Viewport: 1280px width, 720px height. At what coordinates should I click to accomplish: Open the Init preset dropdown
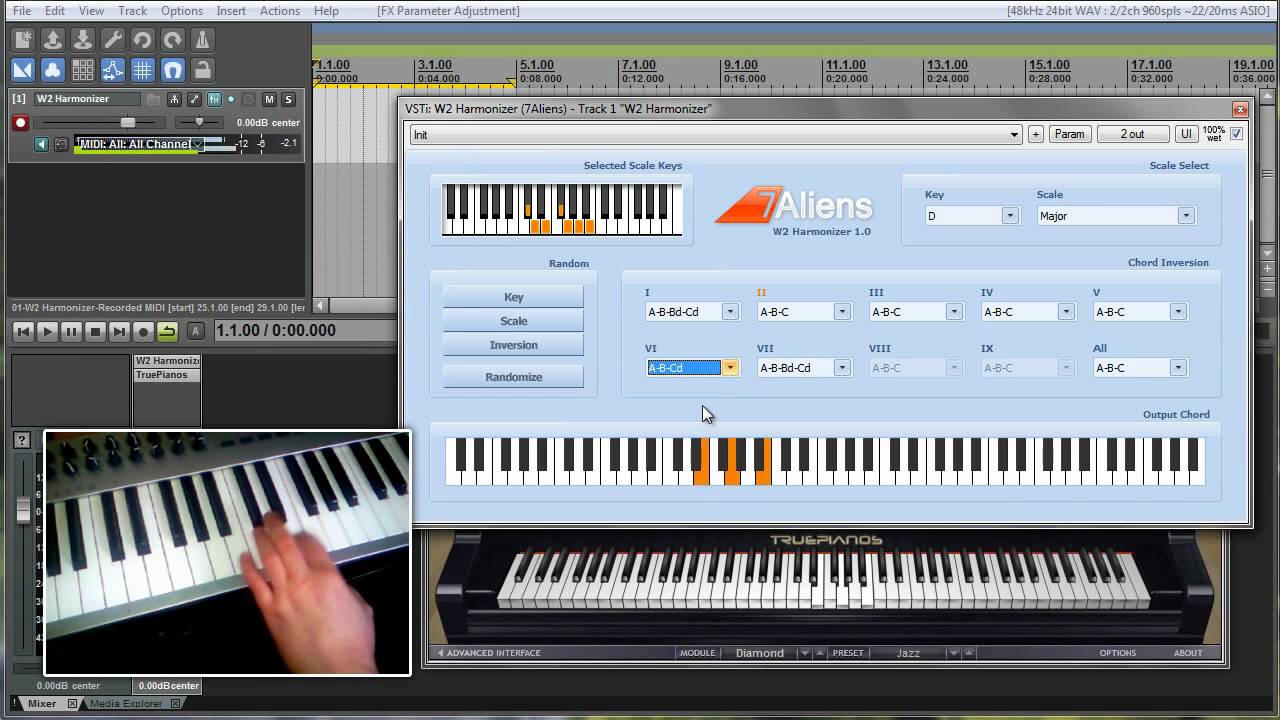716,134
